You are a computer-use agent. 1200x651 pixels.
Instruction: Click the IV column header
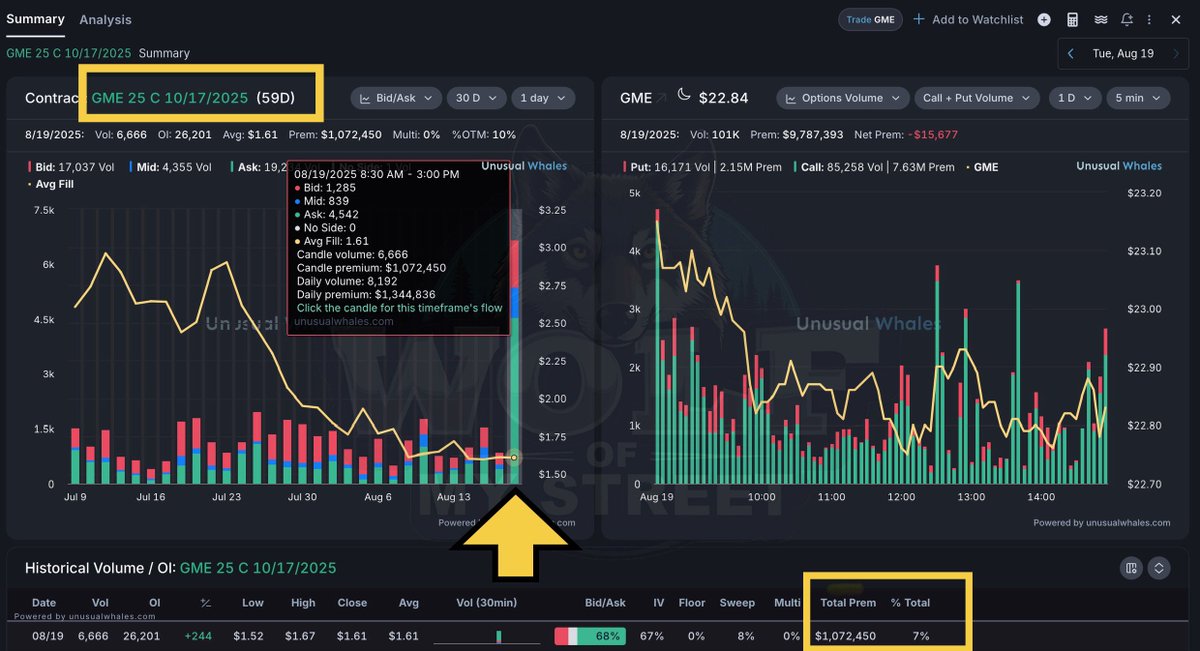(659, 603)
